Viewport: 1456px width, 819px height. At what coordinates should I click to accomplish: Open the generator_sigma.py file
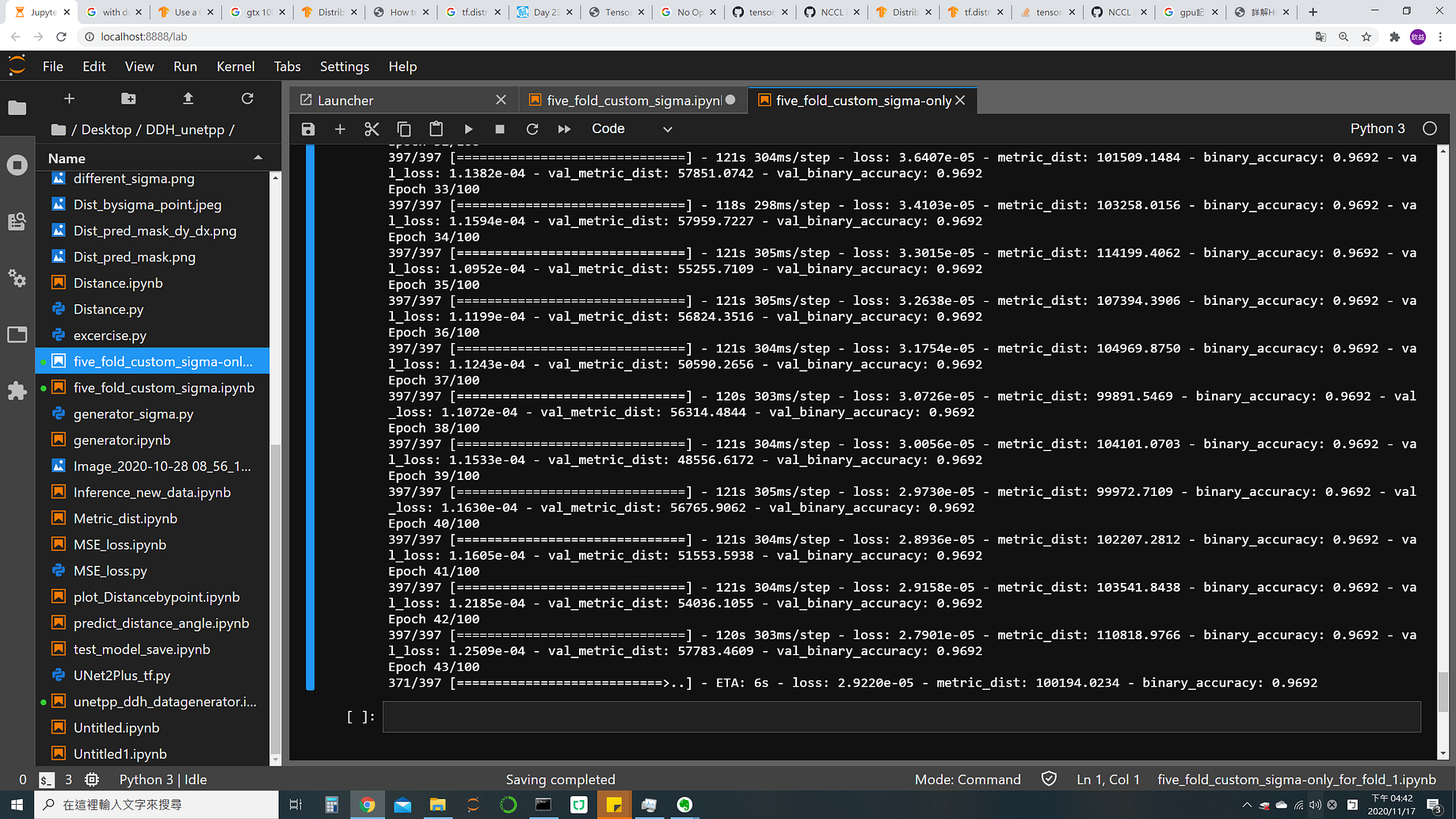pos(131,413)
